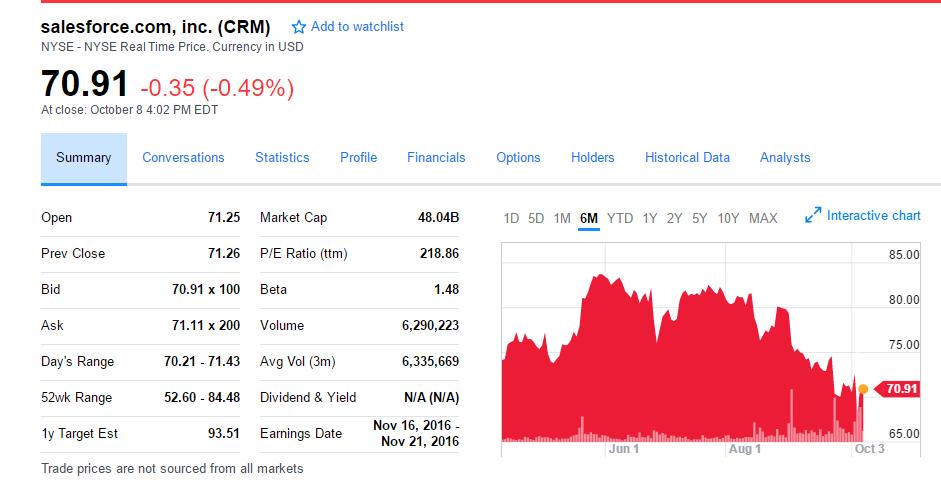This screenshot has height=493, width=941.
Task: Click the Interactive chart expand arrows icon
Action: pos(813,215)
